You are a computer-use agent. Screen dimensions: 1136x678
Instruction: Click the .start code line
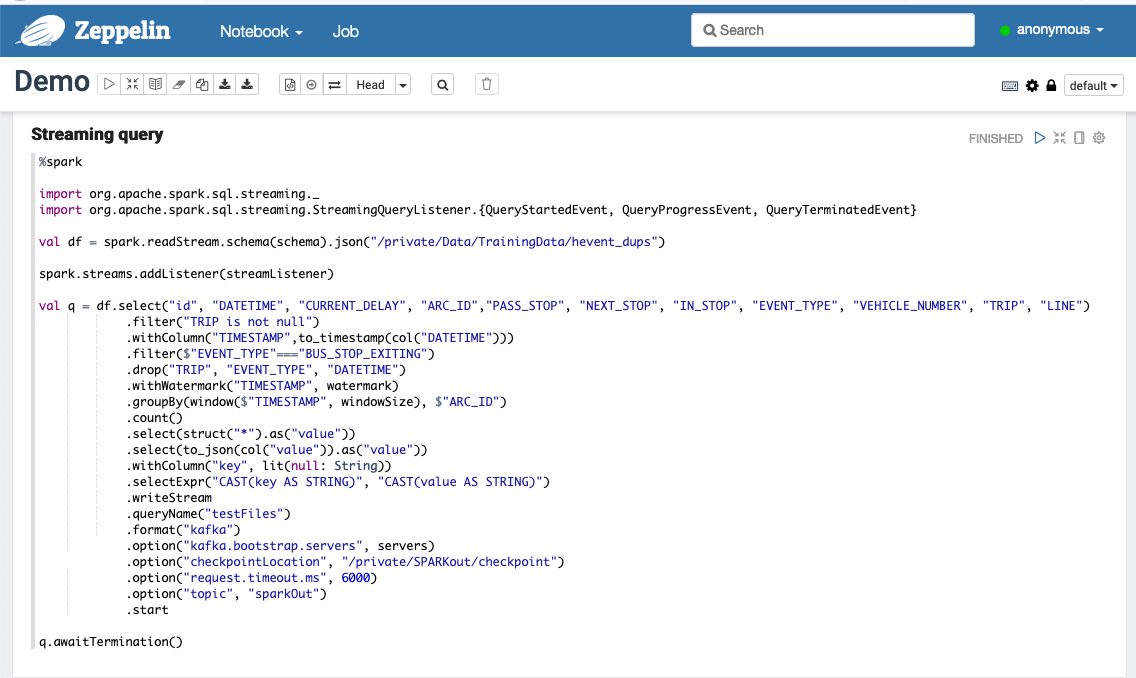coord(148,610)
